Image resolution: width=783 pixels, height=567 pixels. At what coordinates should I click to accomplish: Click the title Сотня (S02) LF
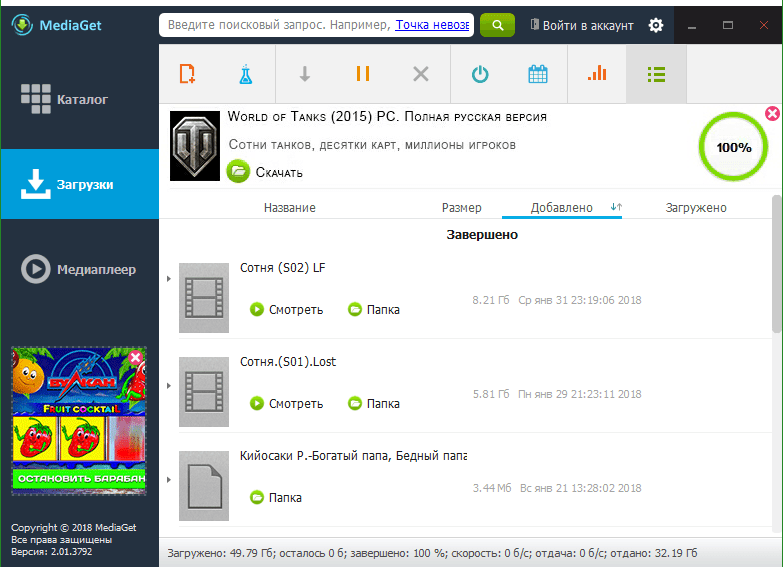pyautogui.click(x=283, y=268)
